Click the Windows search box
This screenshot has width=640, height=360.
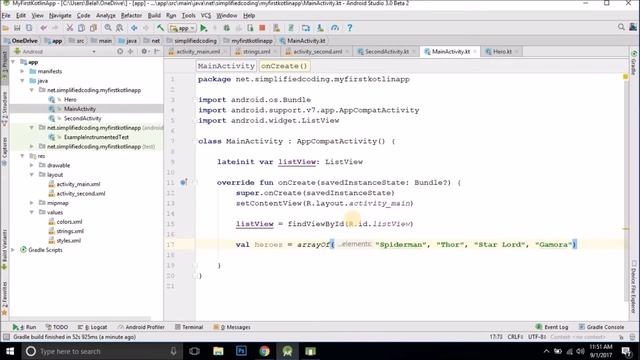[x=102, y=351]
